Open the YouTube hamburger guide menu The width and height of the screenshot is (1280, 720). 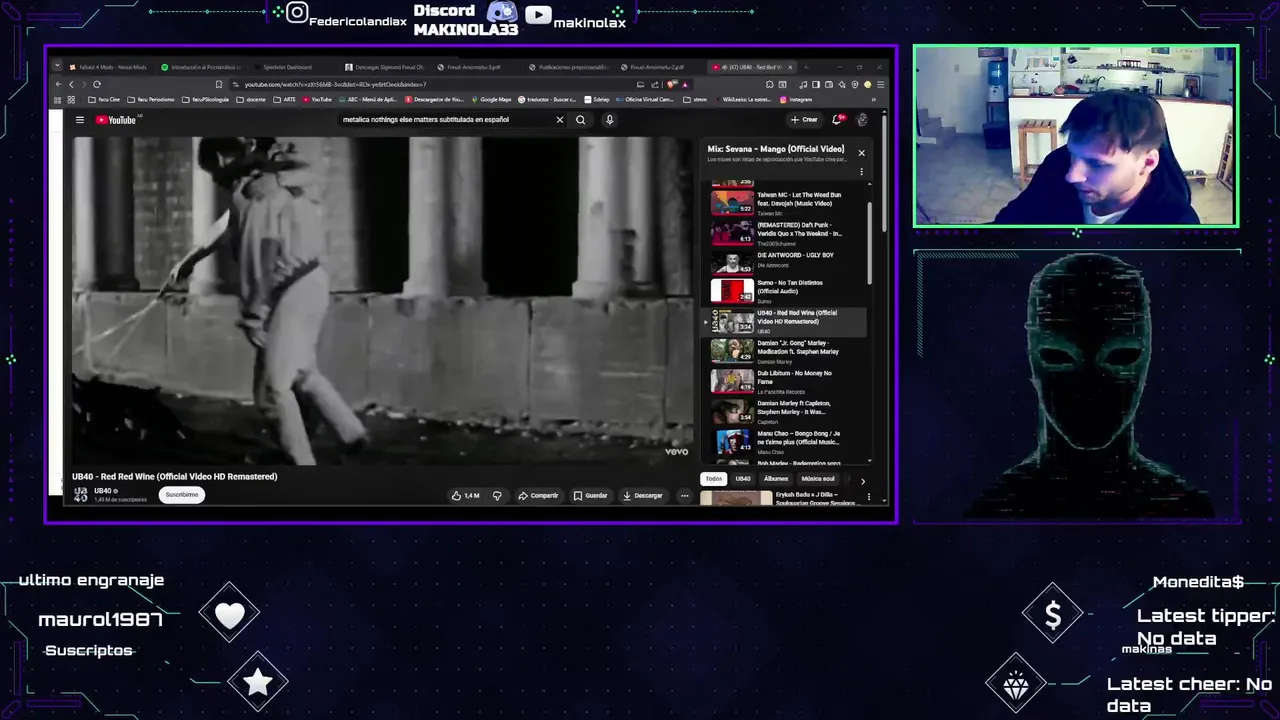80,120
